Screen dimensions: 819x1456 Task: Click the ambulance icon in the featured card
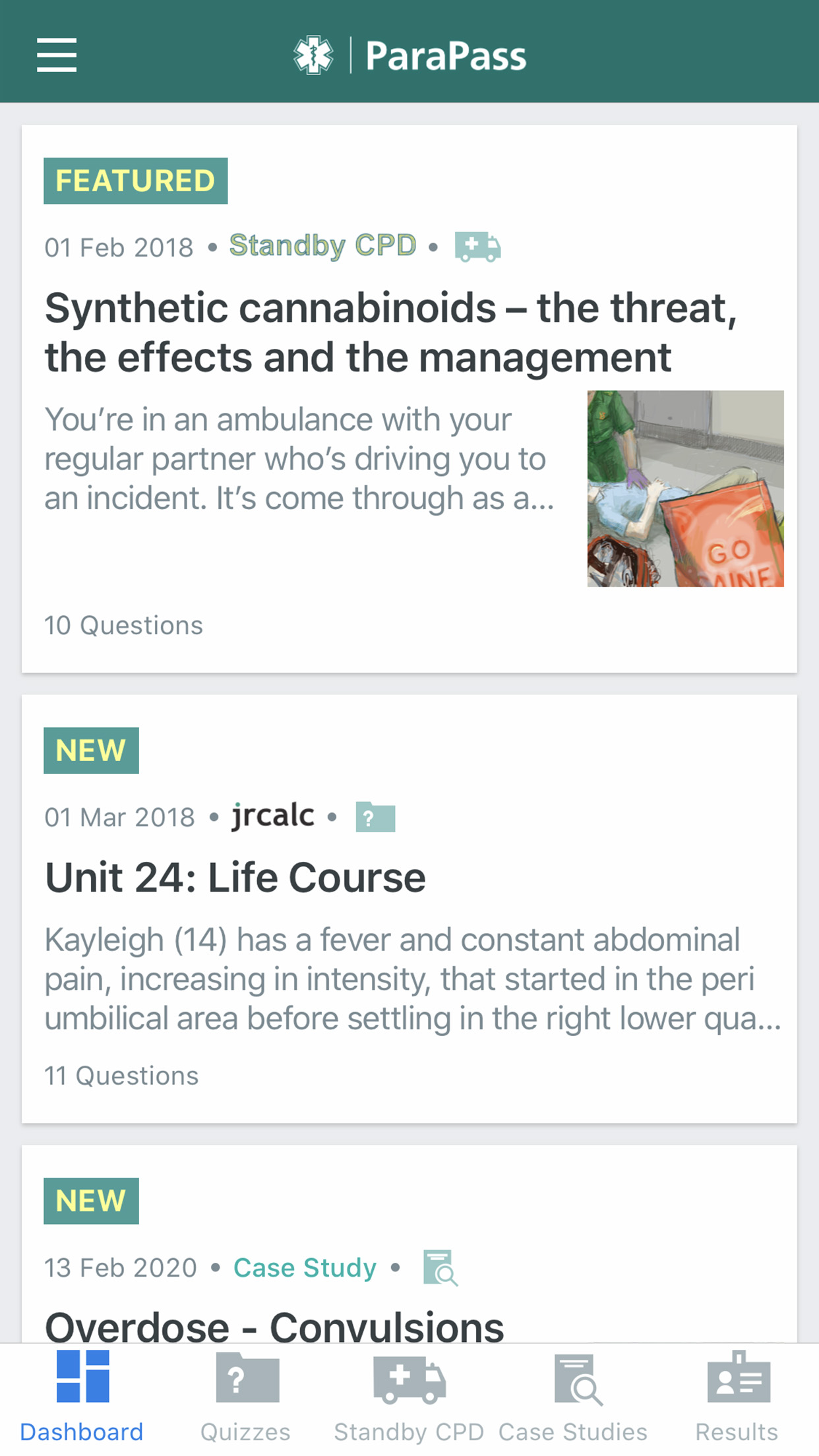(477, 247)
